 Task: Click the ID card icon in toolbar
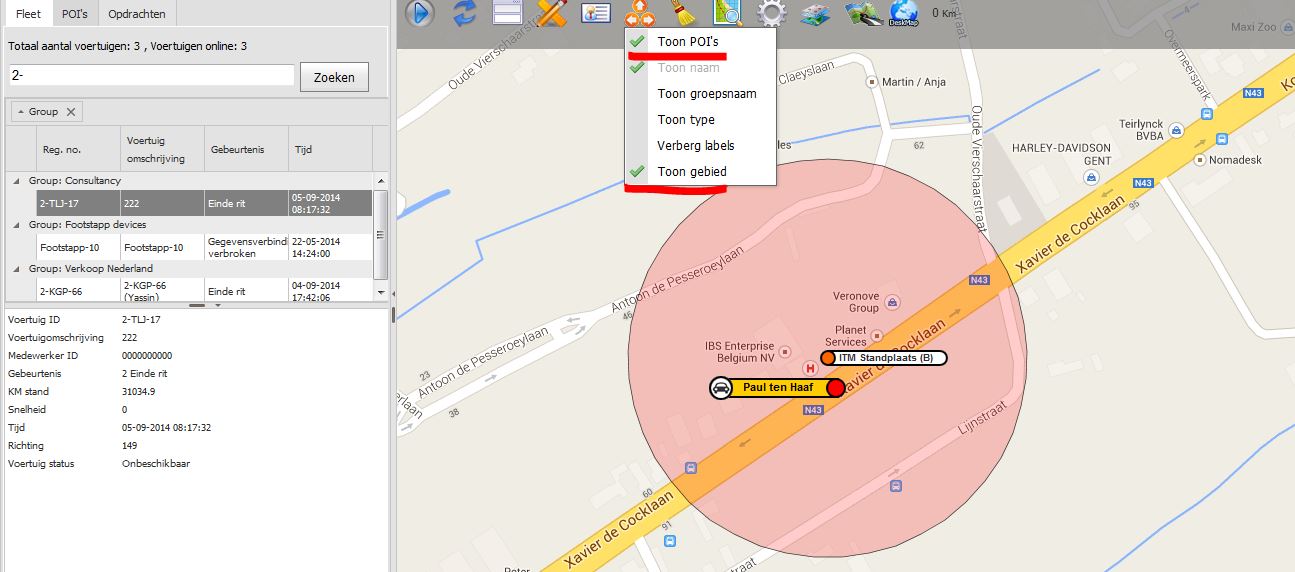pyautogui.click(x=596, y=13)
